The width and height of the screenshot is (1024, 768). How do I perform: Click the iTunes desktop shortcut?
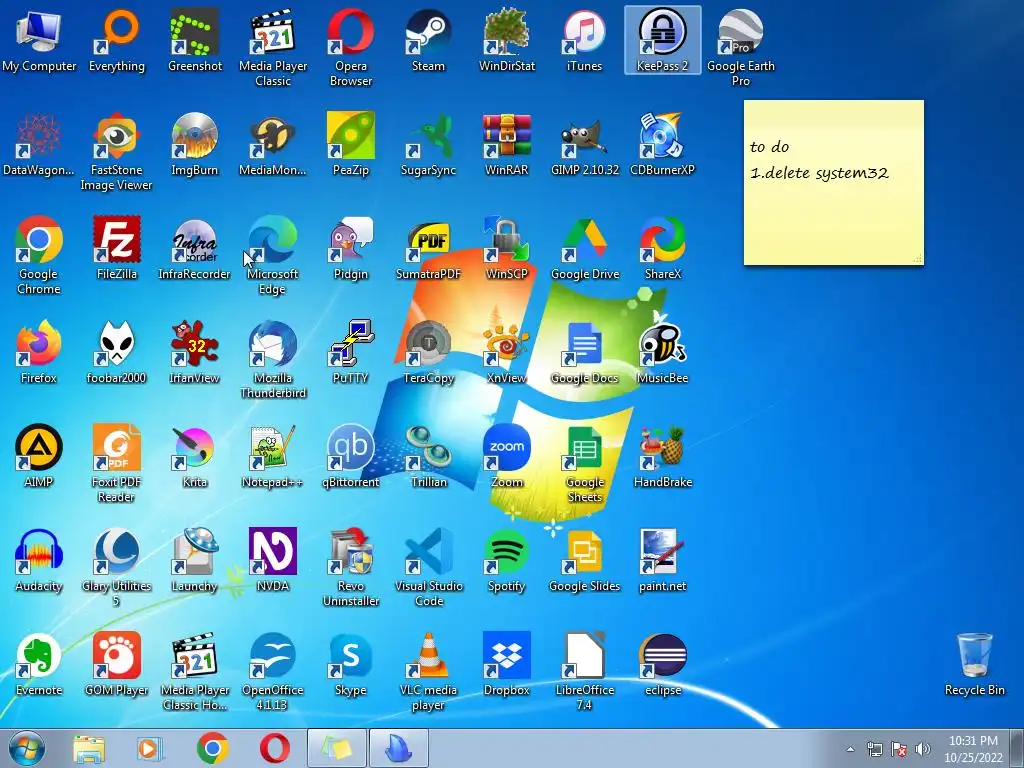584,40
